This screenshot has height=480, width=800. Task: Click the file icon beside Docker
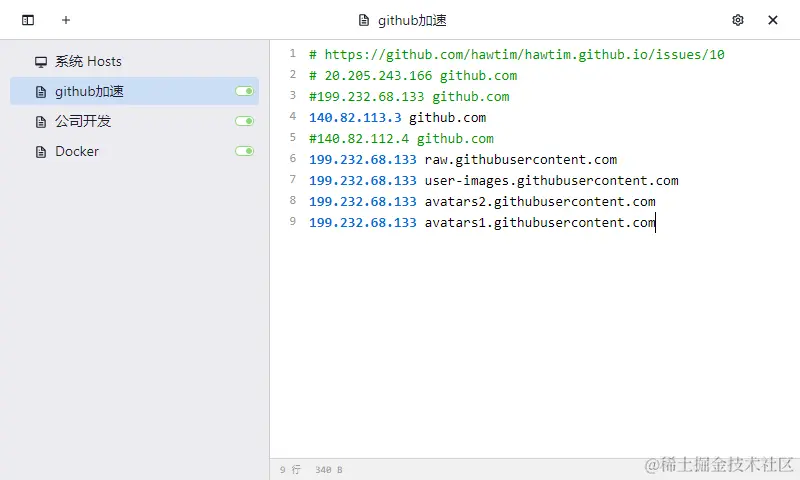41,151
